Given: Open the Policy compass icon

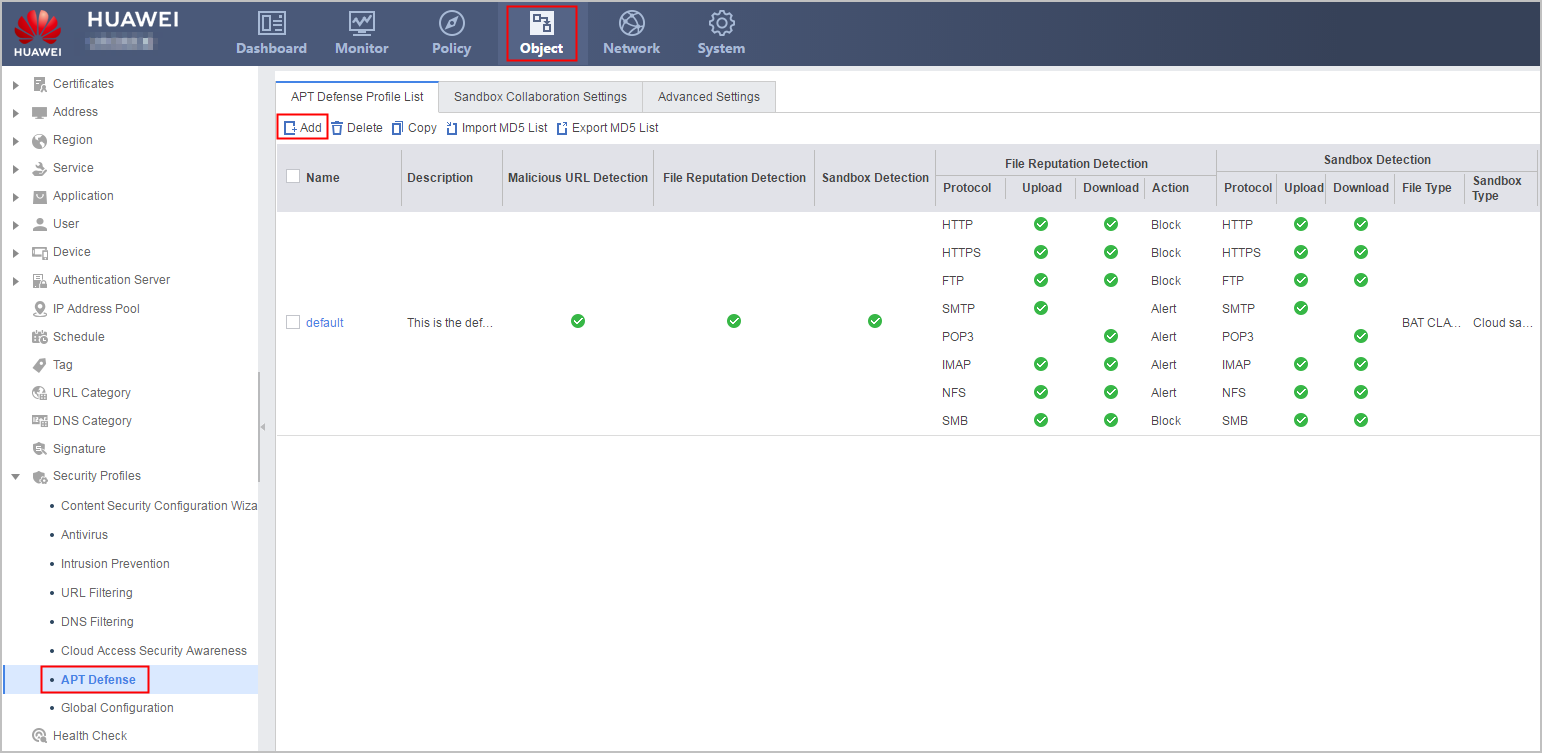Looking at the screenshot, I should pyautogui.click(x=452, y=23).
